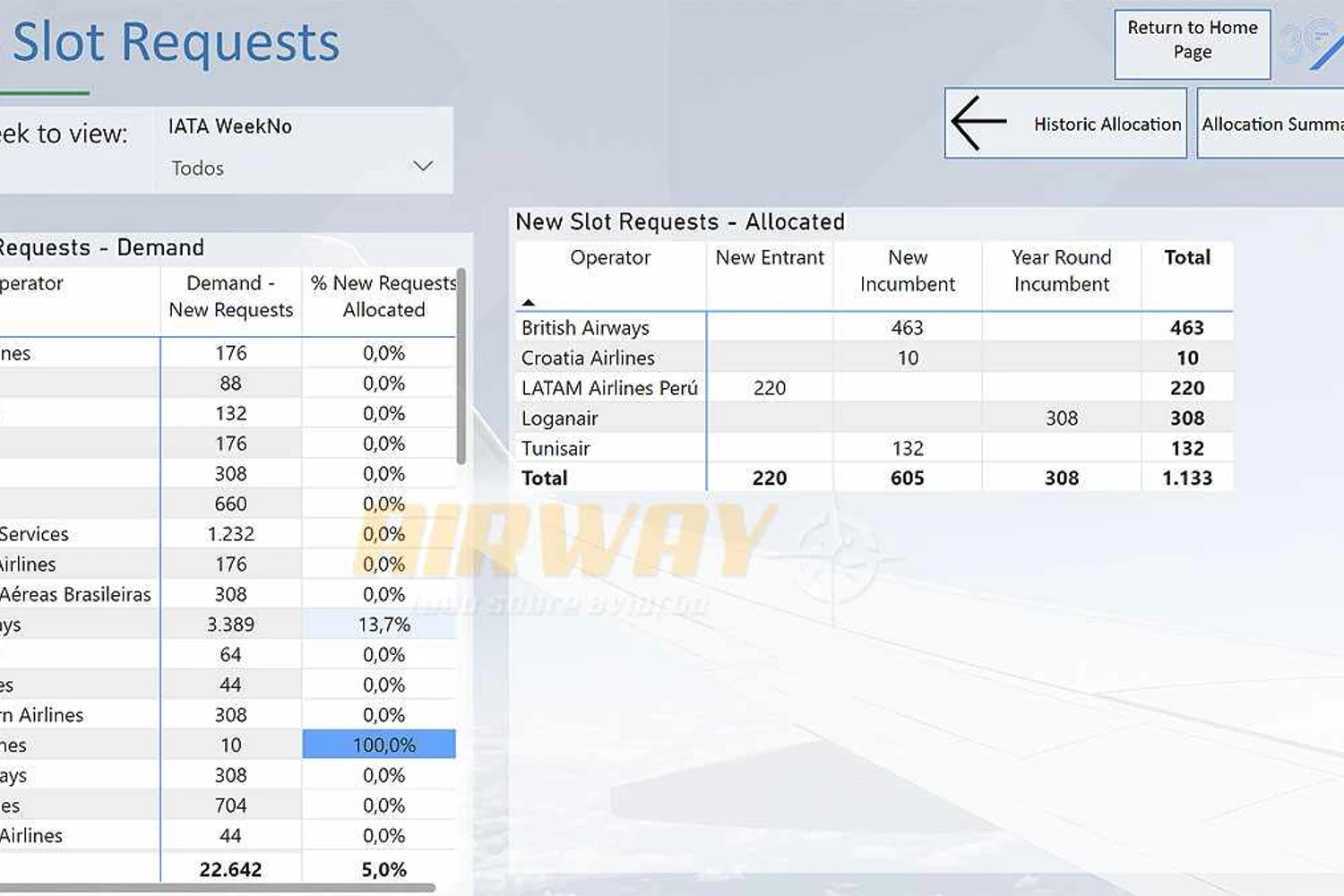Open the Historic Allocation page button
This screenshot has height=896, width=1344.
[x=1066, y=123]
